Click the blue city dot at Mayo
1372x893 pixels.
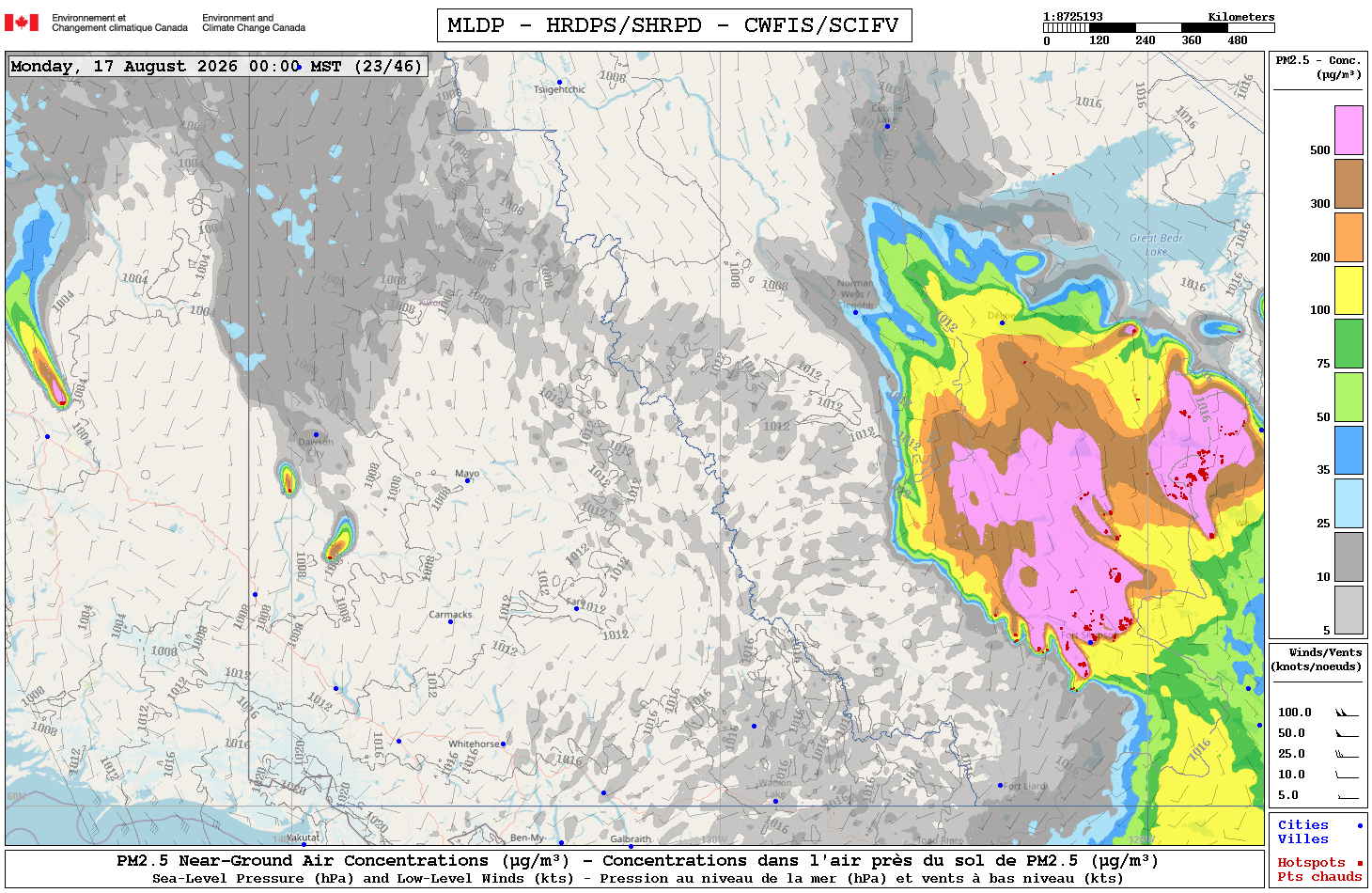pyautogui.click(x=468, y=481)
